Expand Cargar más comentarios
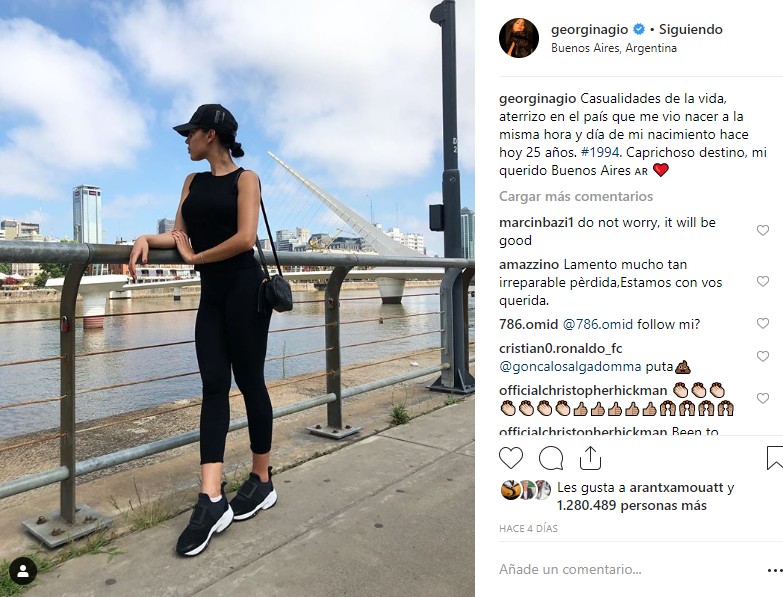 click(576, 196)
